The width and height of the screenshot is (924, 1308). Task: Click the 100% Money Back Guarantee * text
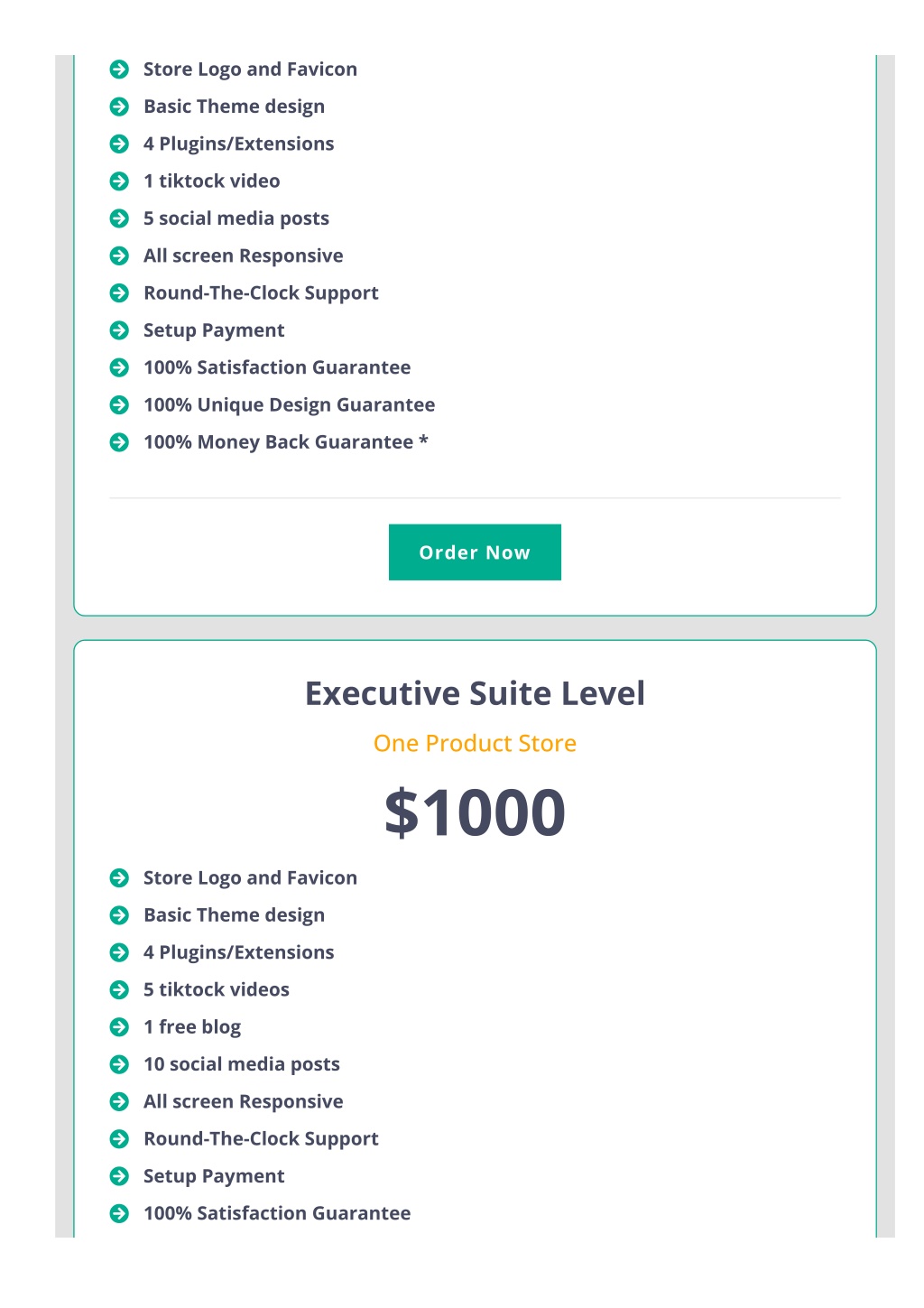286,442
